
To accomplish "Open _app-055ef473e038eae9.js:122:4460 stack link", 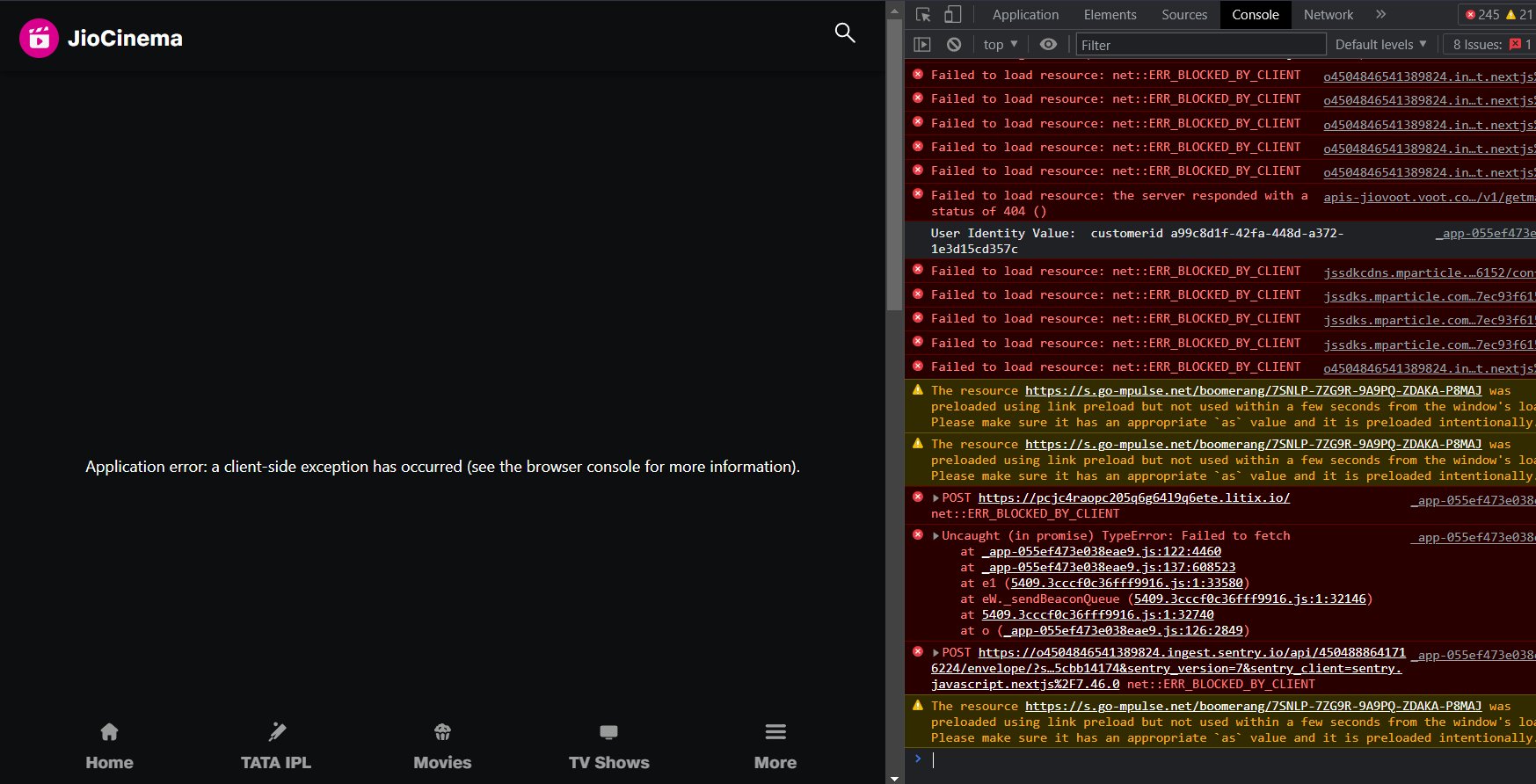I will pos(1102,551).
